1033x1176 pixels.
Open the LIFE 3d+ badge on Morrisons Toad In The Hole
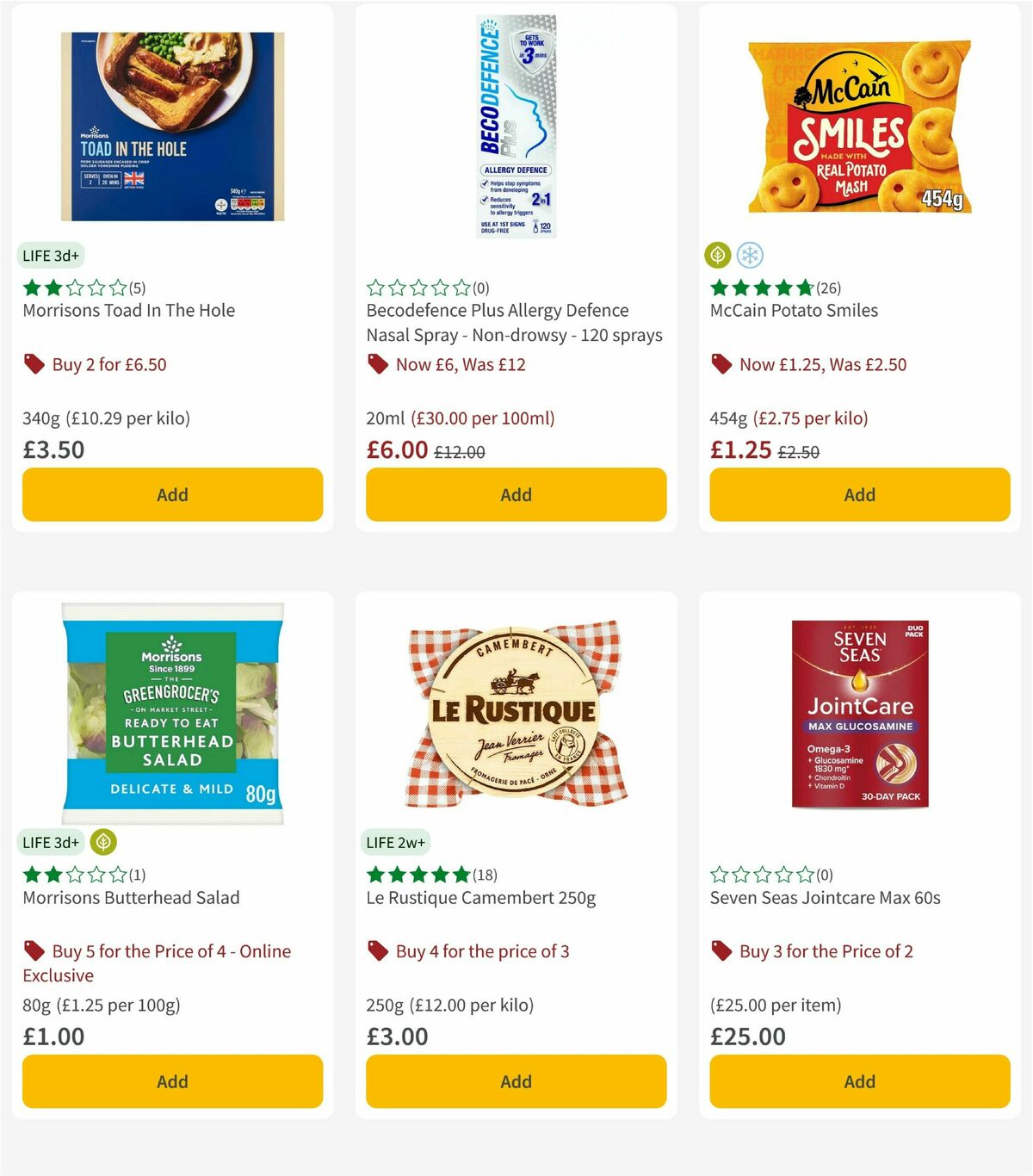pyautogui.click(x=51, y=255)
